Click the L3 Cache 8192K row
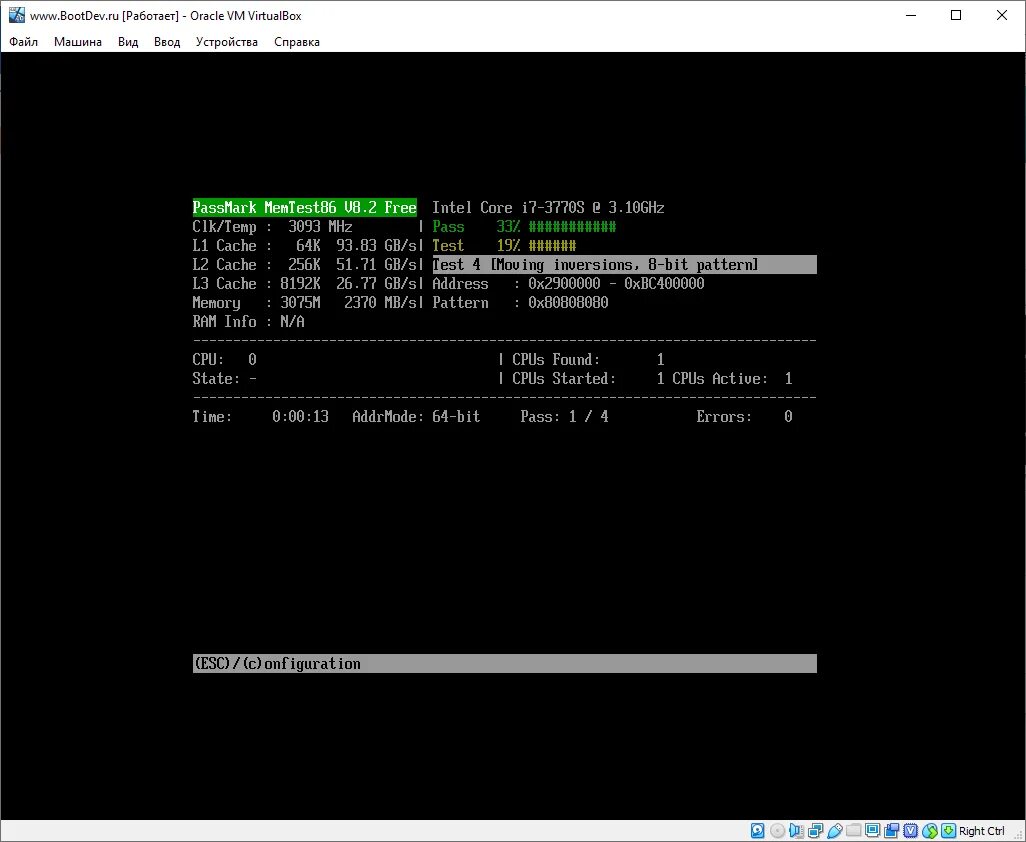Viewport: 1026px width, 842px height. coord(304,283)
